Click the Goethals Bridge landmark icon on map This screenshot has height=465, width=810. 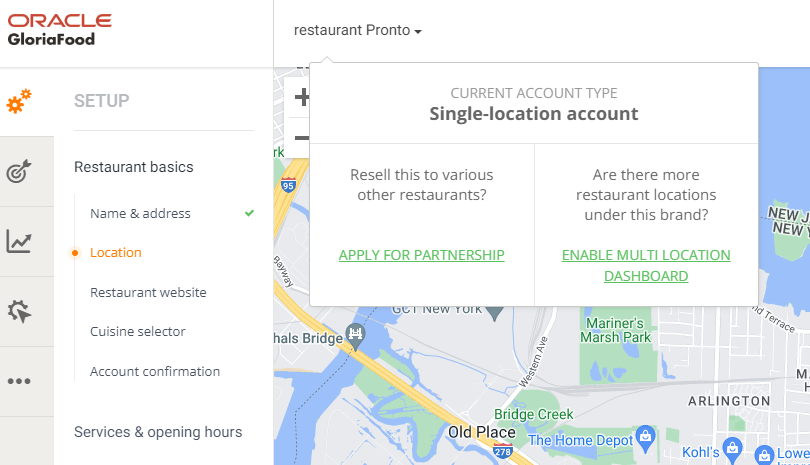click(x=355, y=336)
